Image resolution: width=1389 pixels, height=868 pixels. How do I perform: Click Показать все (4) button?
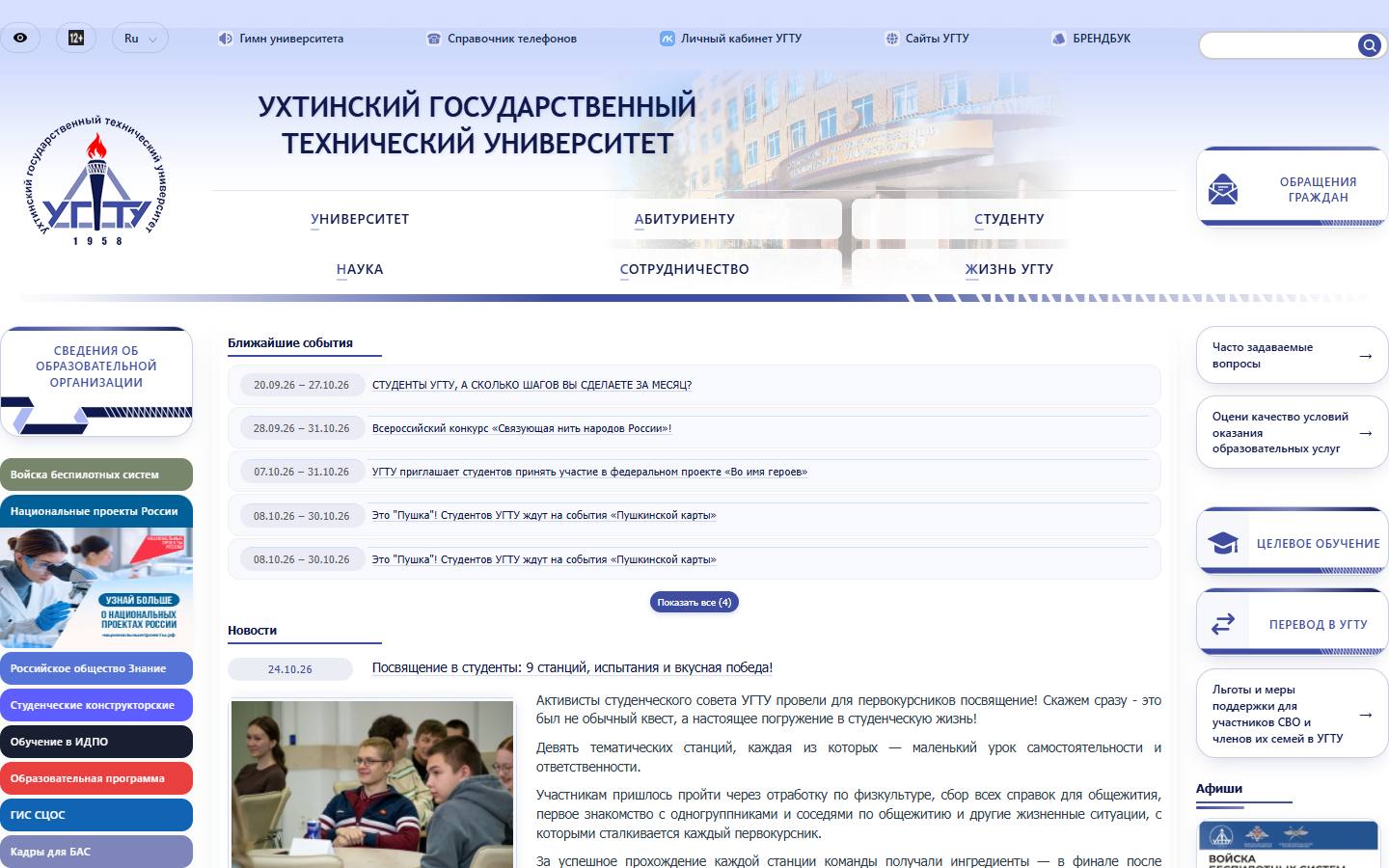(694, 602)
